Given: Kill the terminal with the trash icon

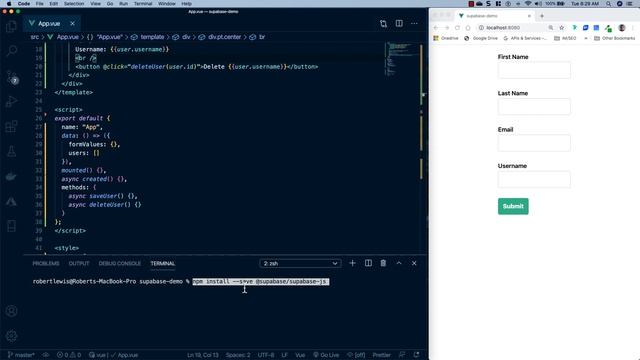Looking at the screenshot, I should (383, 263).
